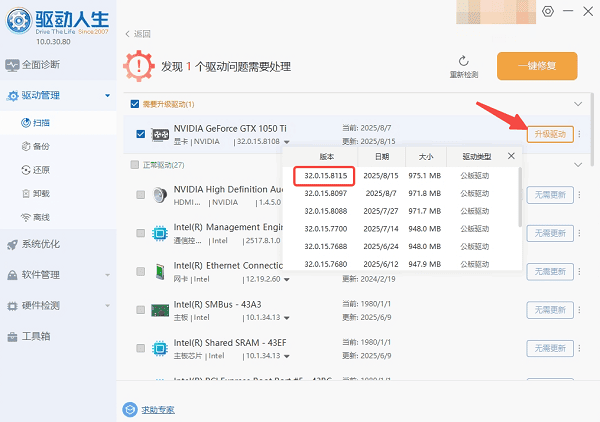The height and width of the screenshot is (422, 600).
Task: Switch to 全面诊断 in the sidebar
Action: point(41,66)
